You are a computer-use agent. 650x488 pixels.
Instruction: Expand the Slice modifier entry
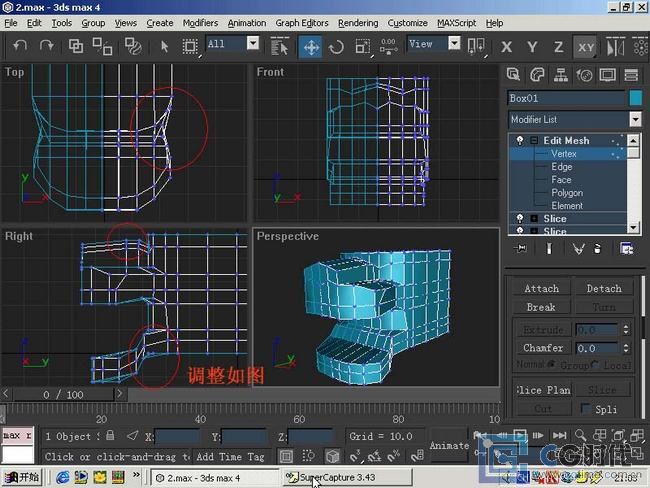click(535, 218)
